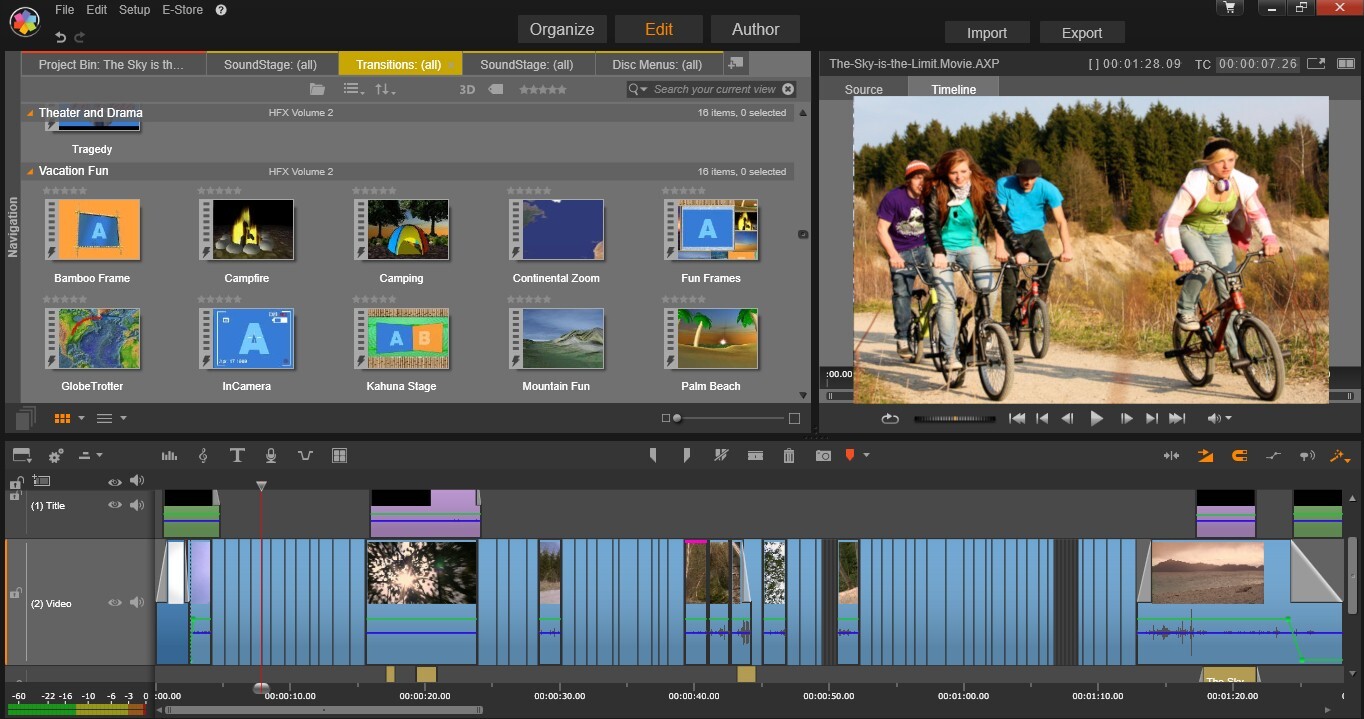
Task: Switch to Disc Menus tab
Action: tap(657, 64)
